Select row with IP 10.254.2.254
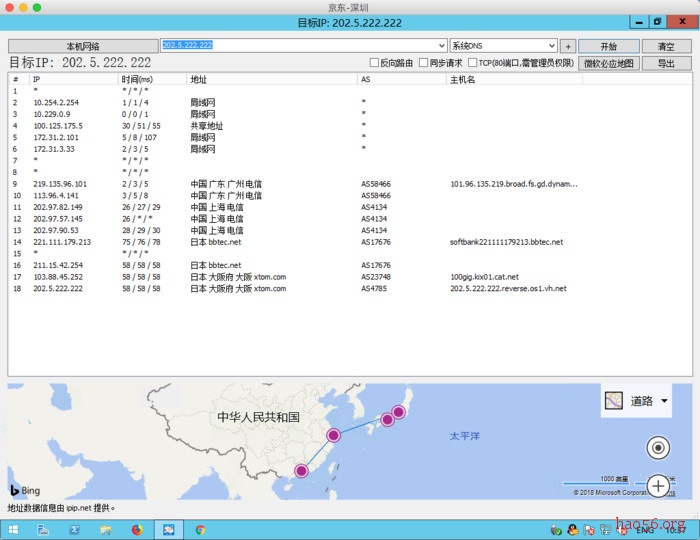Screen dimensions: 700x540 tap(350, 103)
